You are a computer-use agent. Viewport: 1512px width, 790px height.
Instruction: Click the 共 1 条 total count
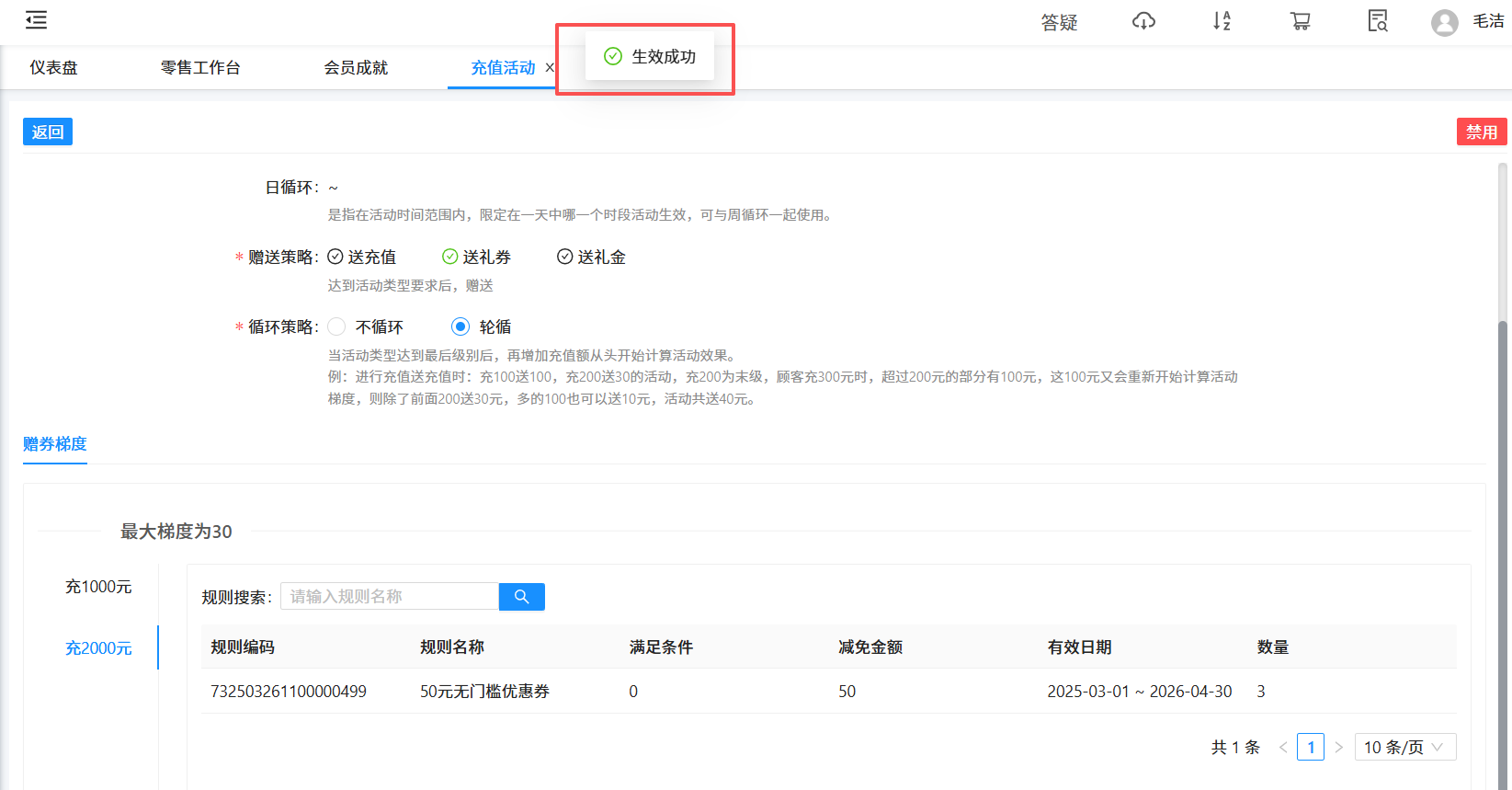pyautogui.click(x=1235, y=748)
